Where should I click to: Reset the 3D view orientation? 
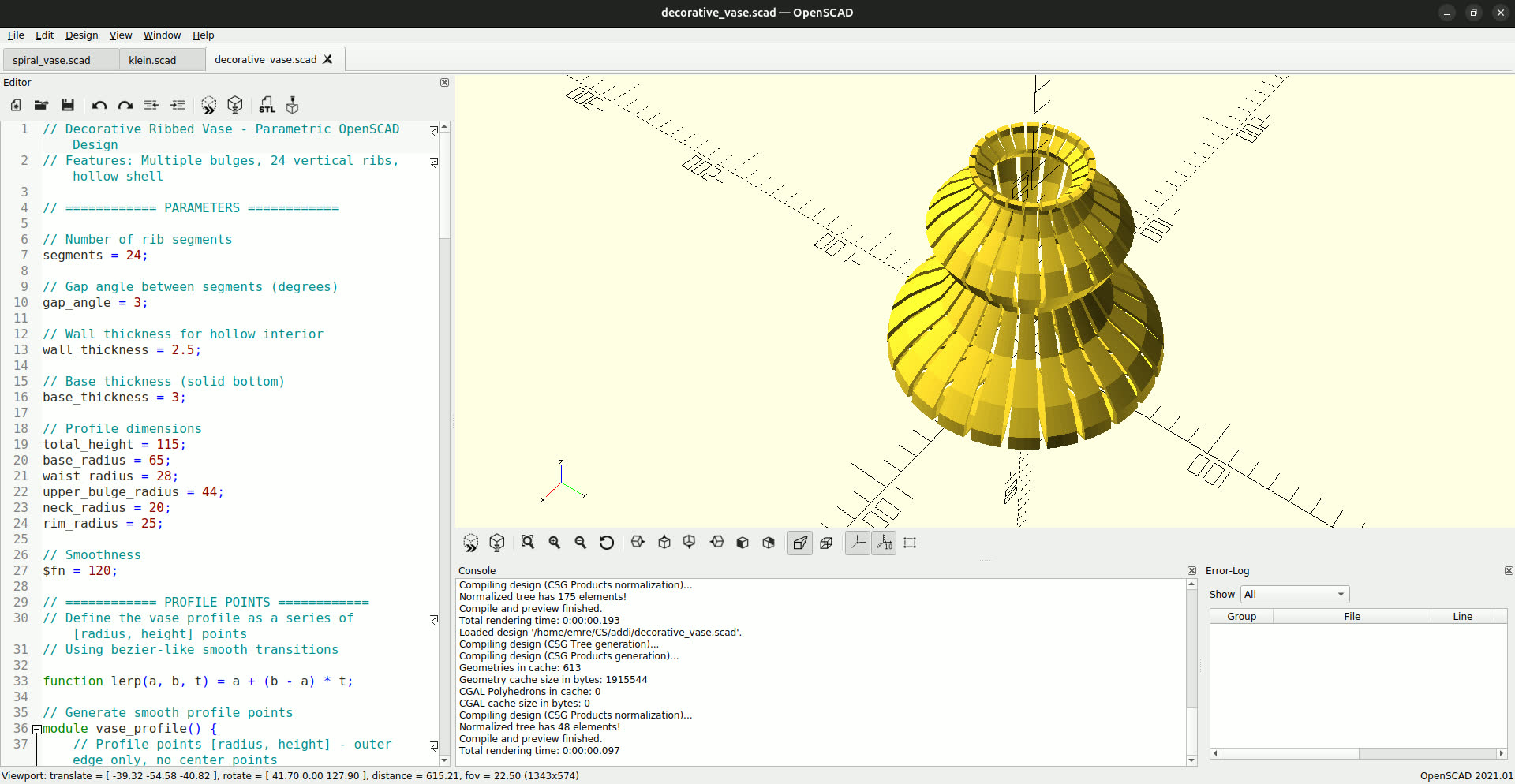tap(607, 543)
